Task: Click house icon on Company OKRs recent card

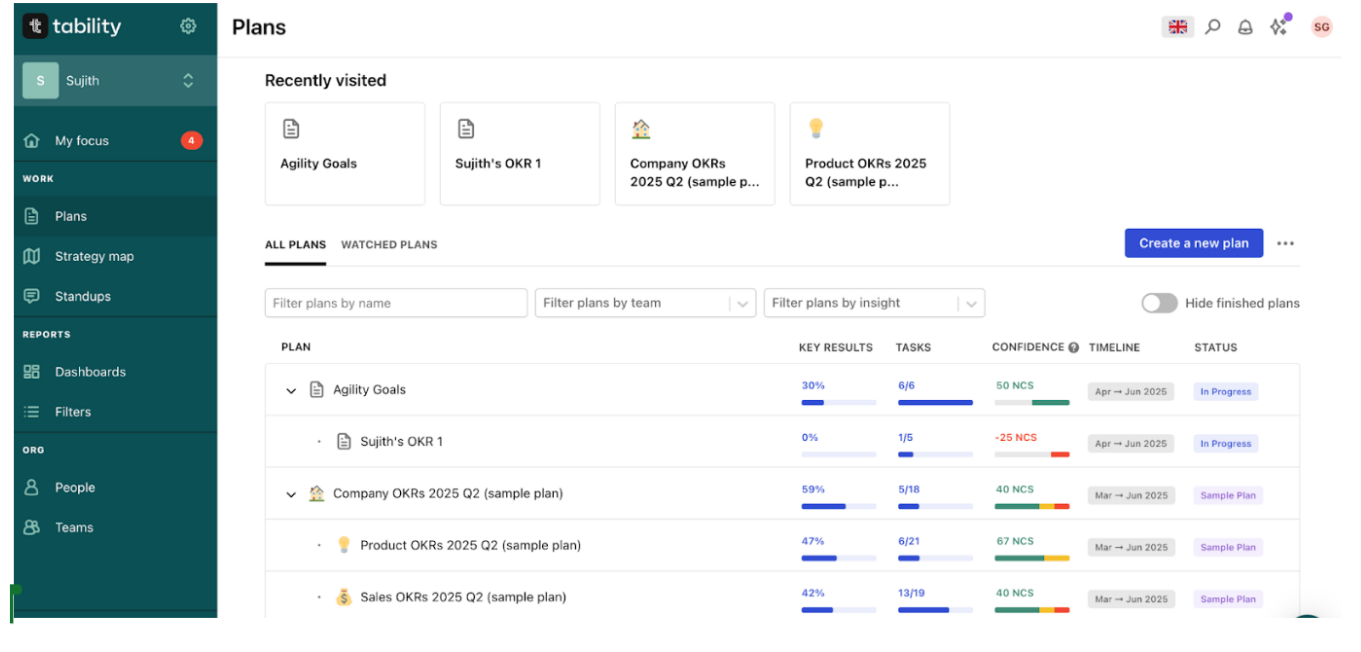Action: (641, 128)
